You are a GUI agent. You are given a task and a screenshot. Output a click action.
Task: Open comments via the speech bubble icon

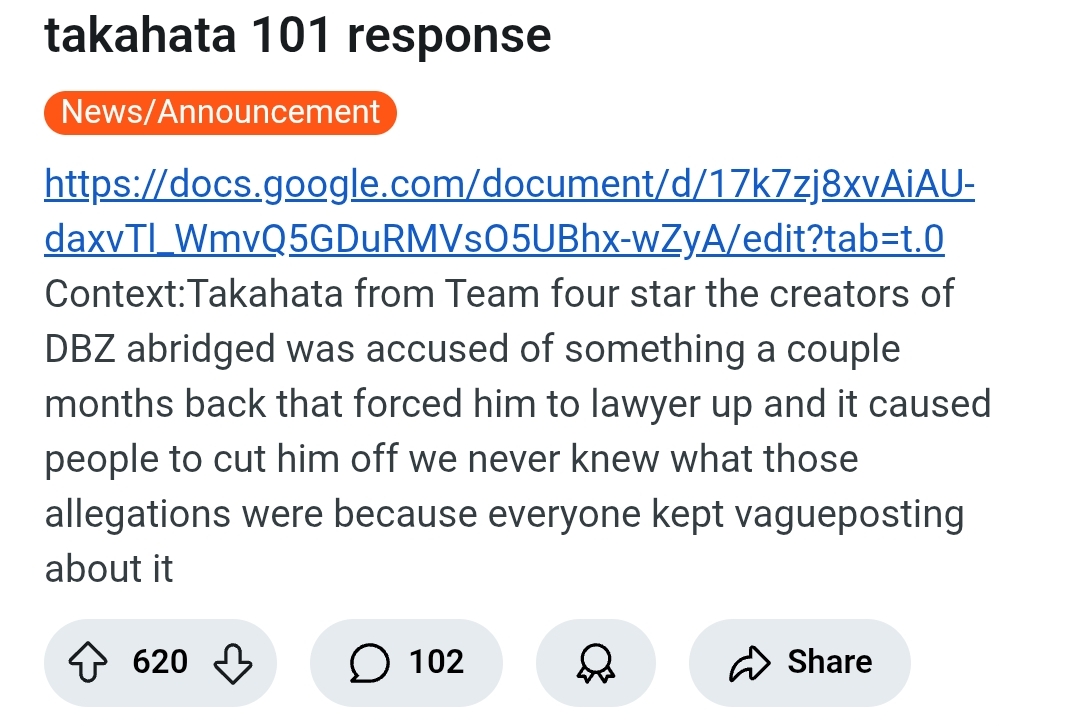click(369, 662)
